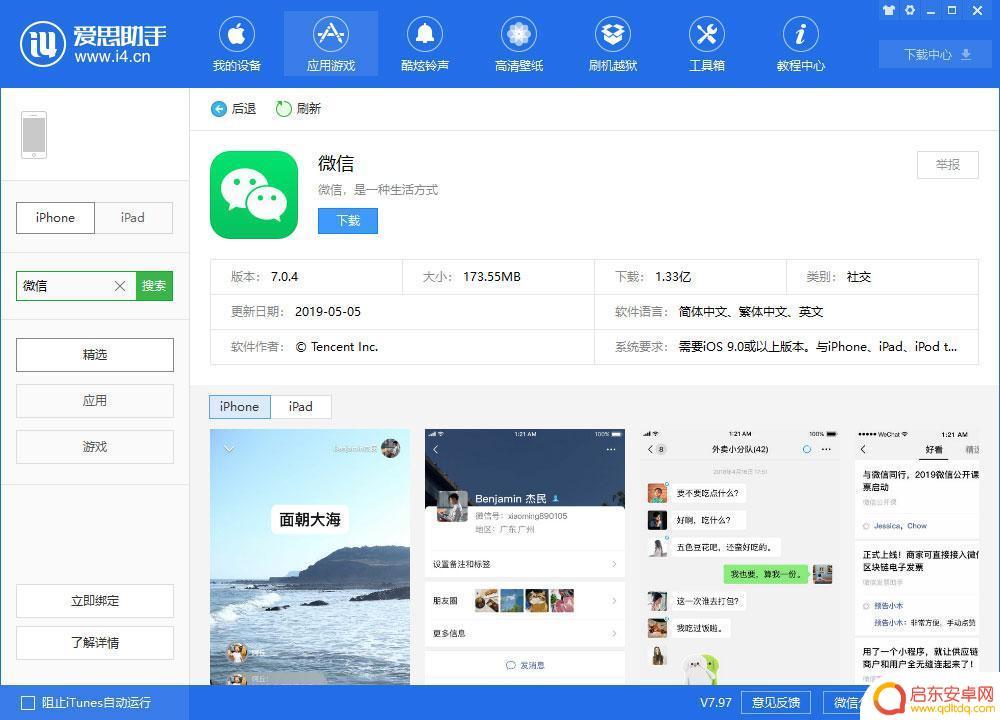Click the WeChat app icon

(x=254, y=195)
